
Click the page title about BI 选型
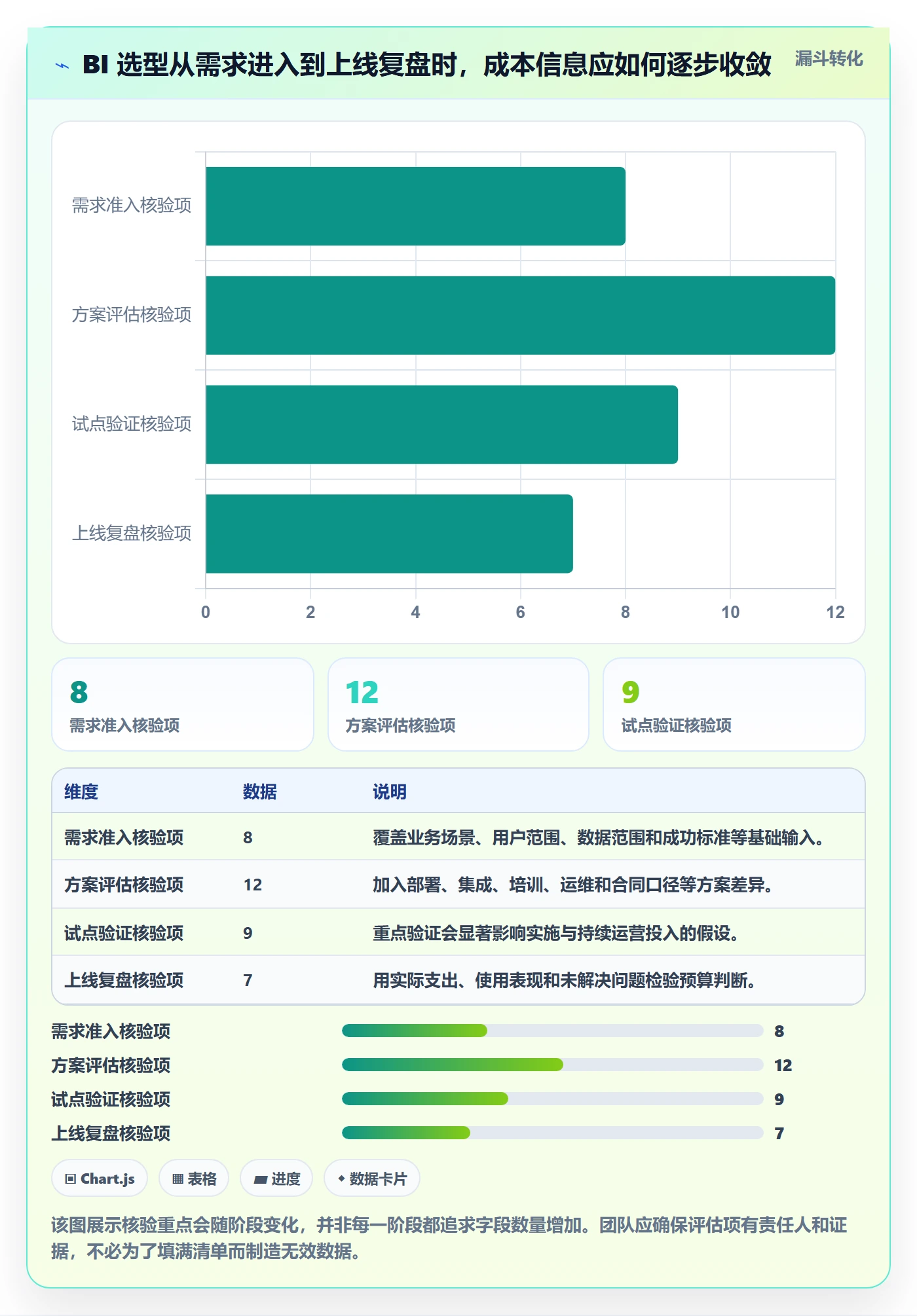pos(426,65)
